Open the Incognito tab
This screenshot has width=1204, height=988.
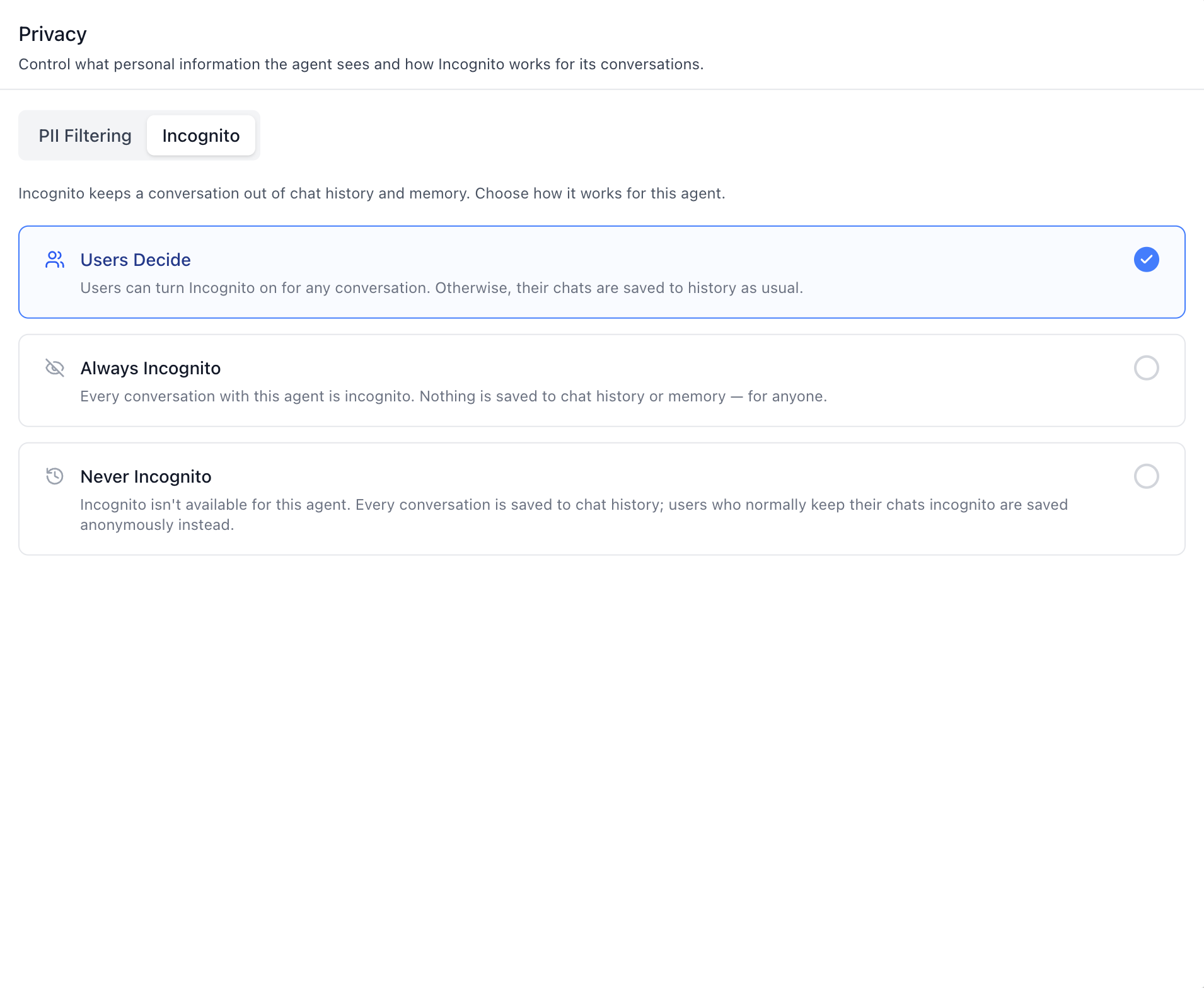[x=201, y=135]
